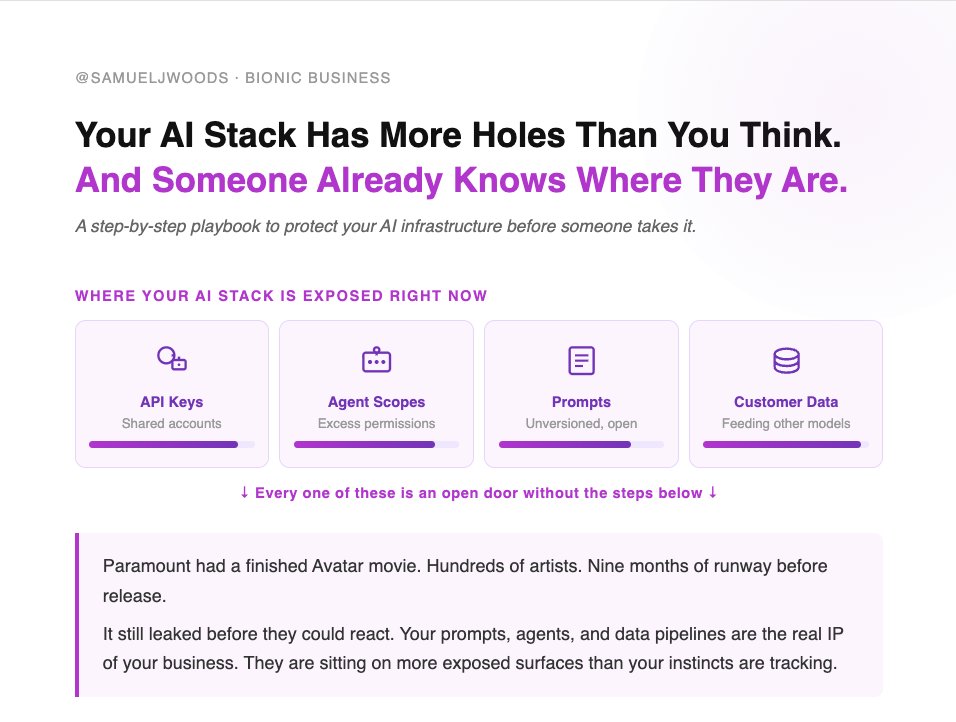This screenshot has height=722, width=956.
Task: Click the "Unversioned, open" subtitle
Action: (x=581, y=423)
